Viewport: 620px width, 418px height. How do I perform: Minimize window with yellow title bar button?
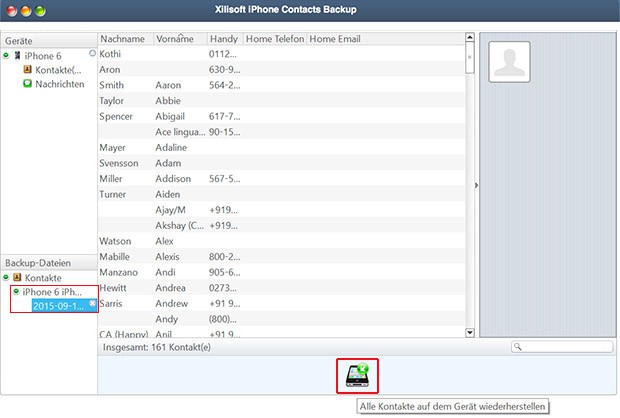tap(26, 11)
